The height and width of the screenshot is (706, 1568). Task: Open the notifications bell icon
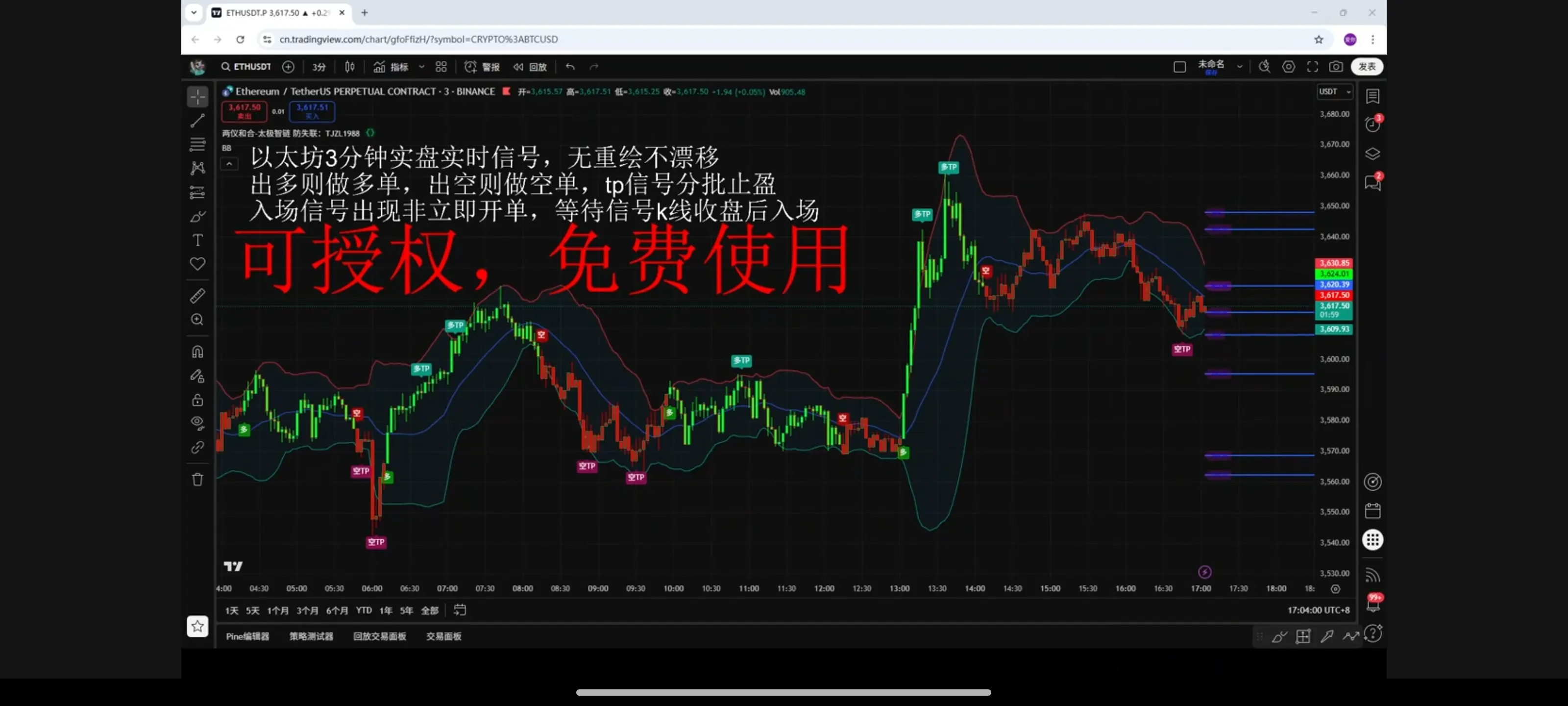pyautogui.click(x=1374, y=605)
